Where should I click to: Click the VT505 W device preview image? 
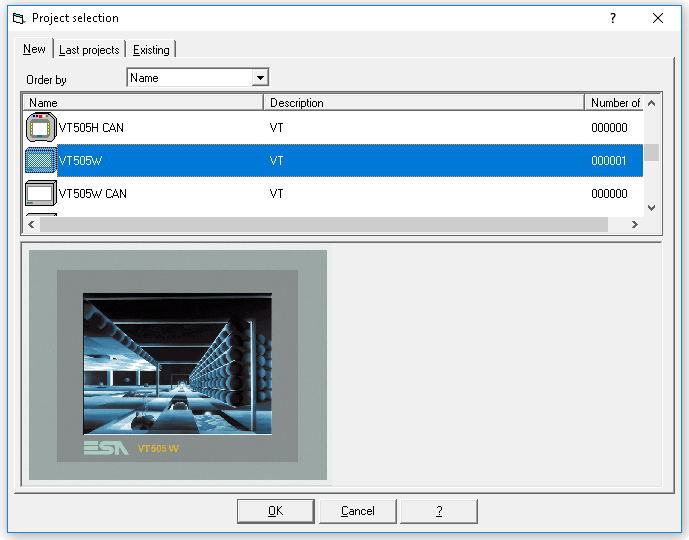click(178, 365)
